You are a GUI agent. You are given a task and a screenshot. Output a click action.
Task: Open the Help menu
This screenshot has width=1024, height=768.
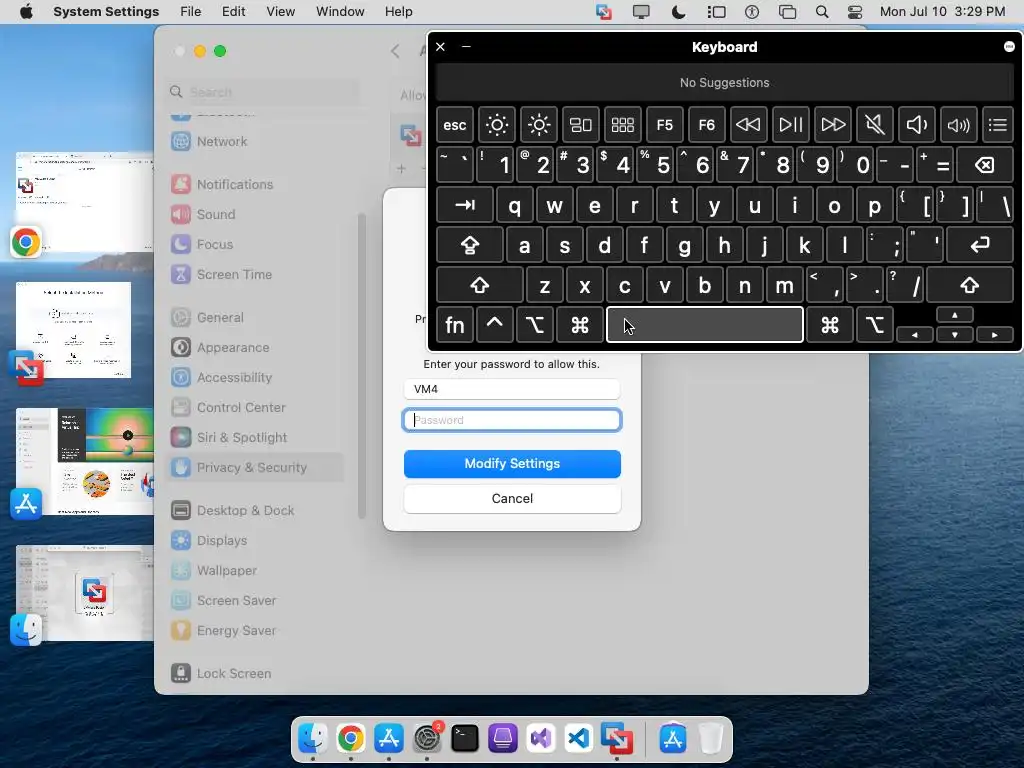coord(398,12)
